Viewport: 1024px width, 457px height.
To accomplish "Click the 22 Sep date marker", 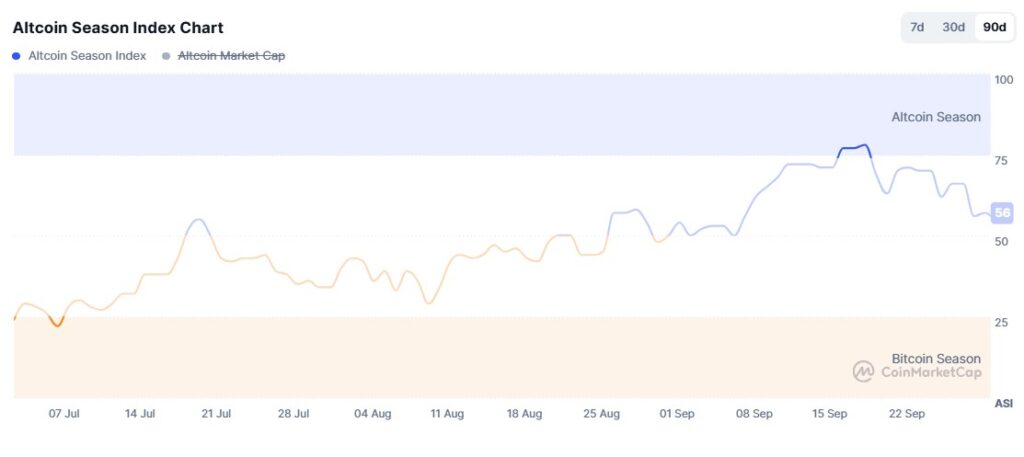I will click(x=907, y=413).
